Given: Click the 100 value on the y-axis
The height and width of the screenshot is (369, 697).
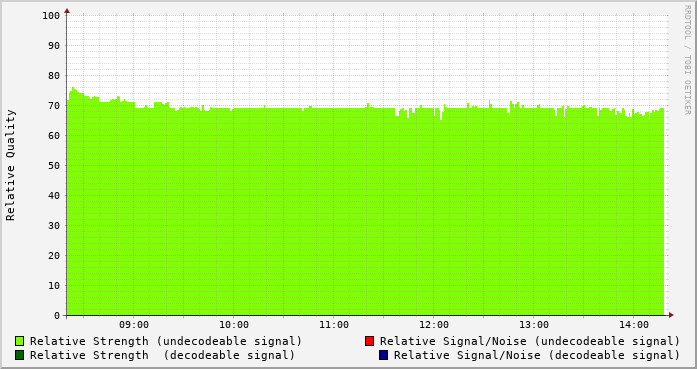Looking at the screenshot, I should [x=51, y=16].
